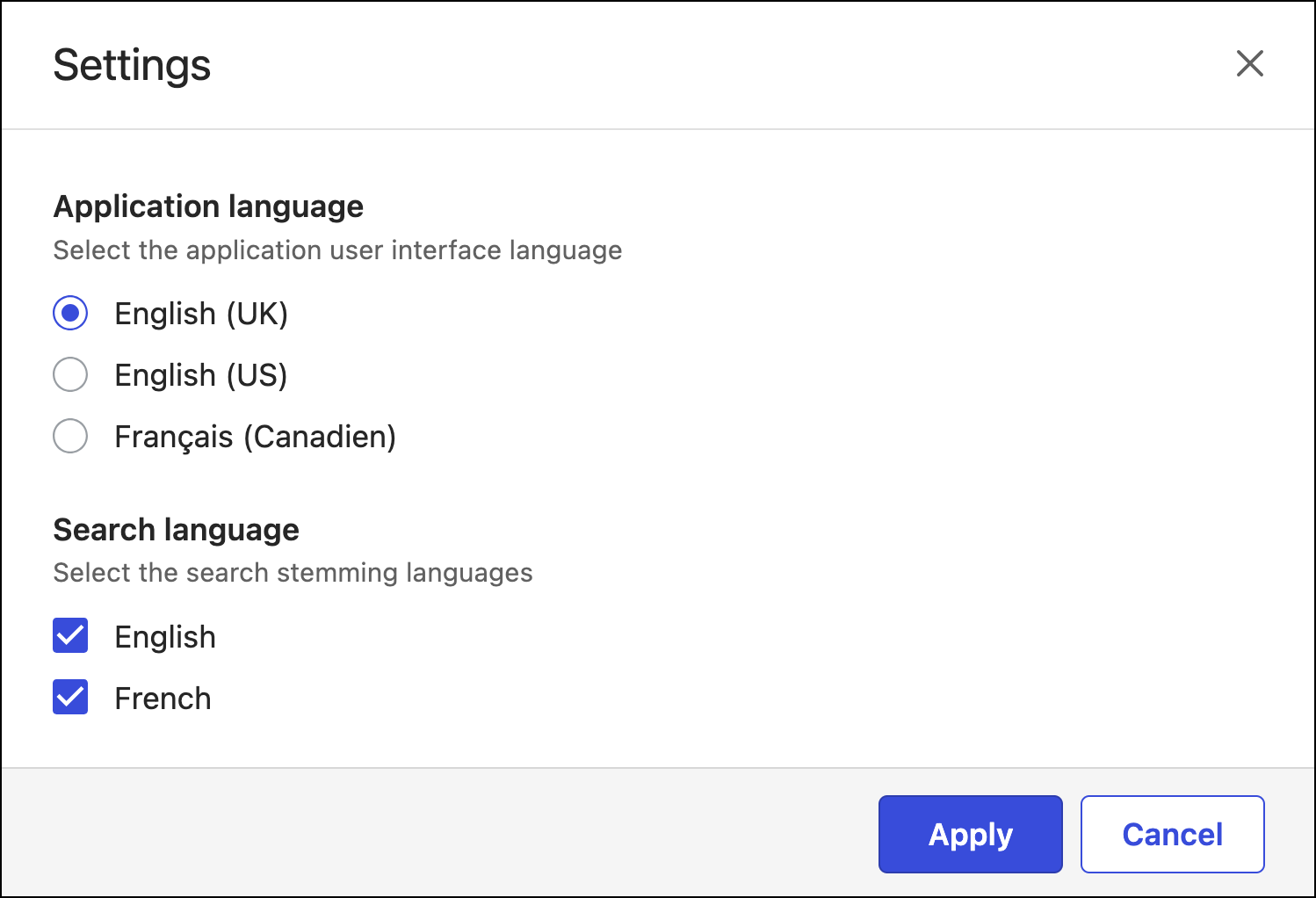
Task: Click the English (UK) radio button
Action: point(70,313)
